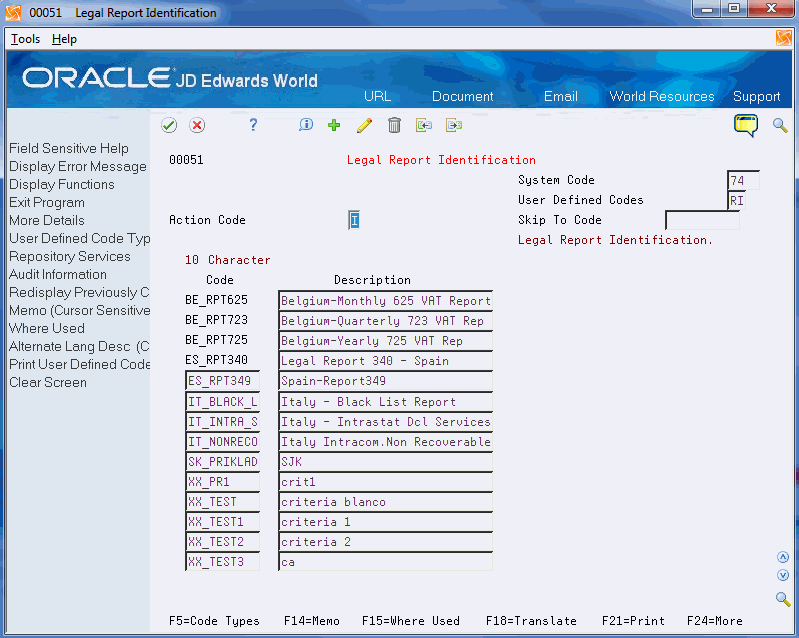Click the toolbar magnifying glass icon
Screen dimensions: 799x638
pyautogui.click(x=780, y=125)
